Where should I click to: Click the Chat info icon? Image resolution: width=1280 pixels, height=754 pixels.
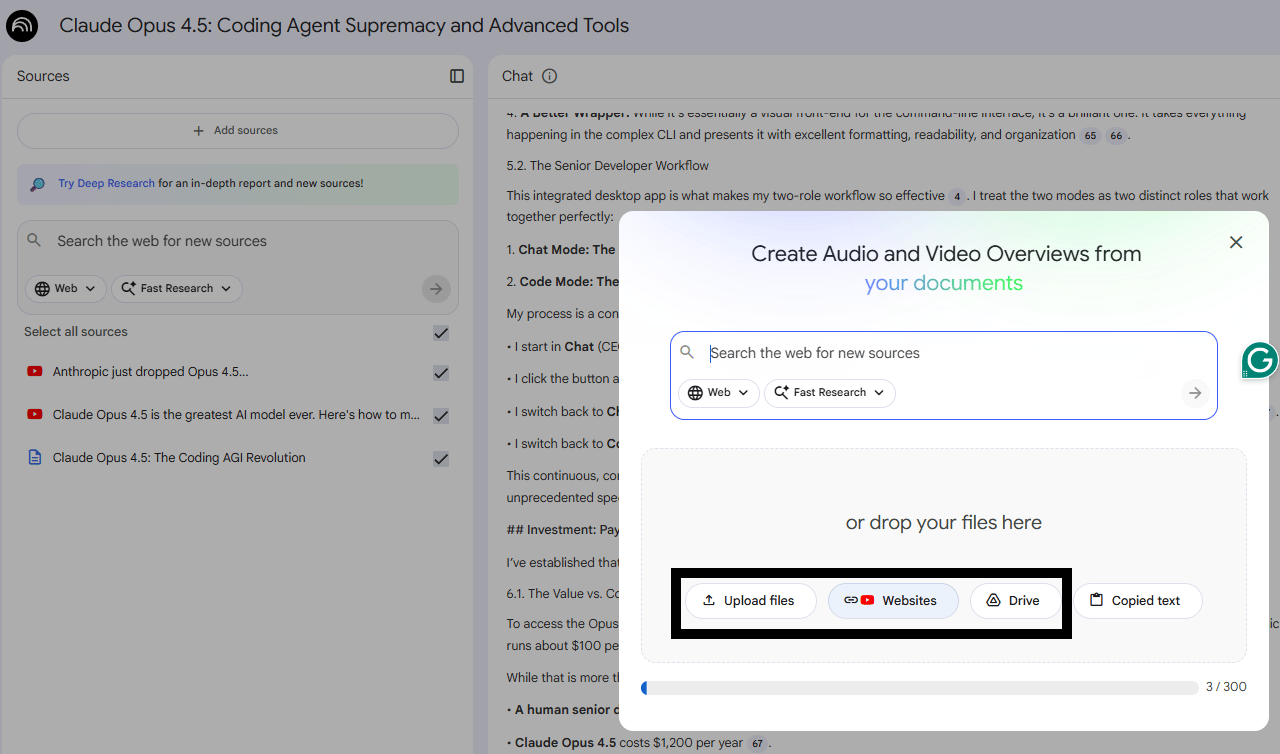tap(549, 76)
